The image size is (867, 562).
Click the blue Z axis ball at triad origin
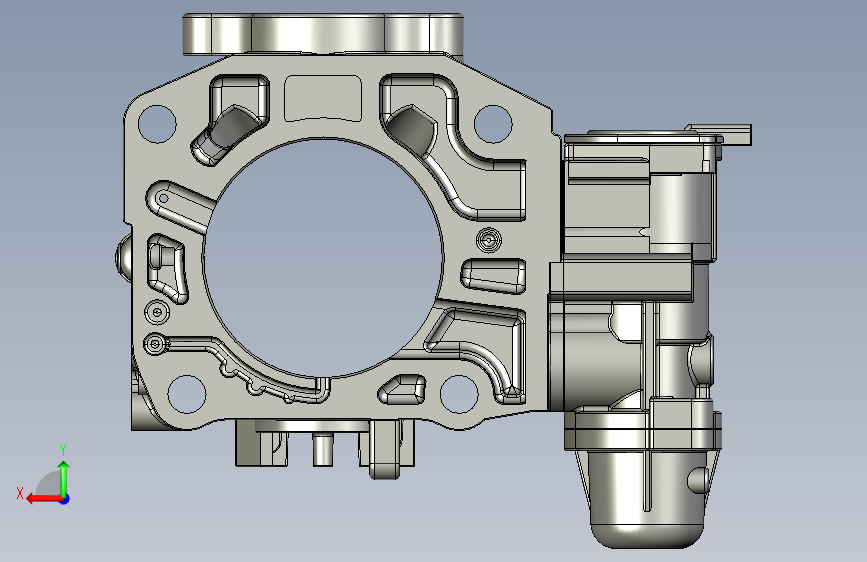[x=65, y=499]
